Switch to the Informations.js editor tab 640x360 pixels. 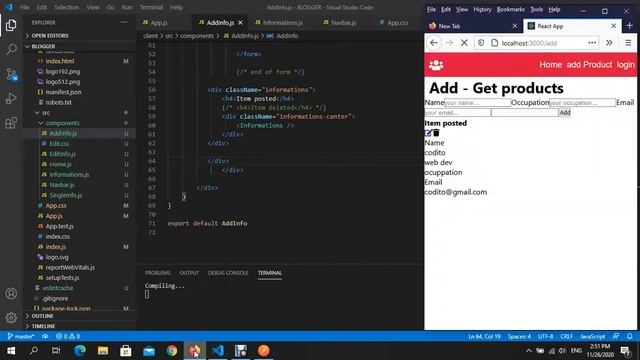tap(282, 23)
